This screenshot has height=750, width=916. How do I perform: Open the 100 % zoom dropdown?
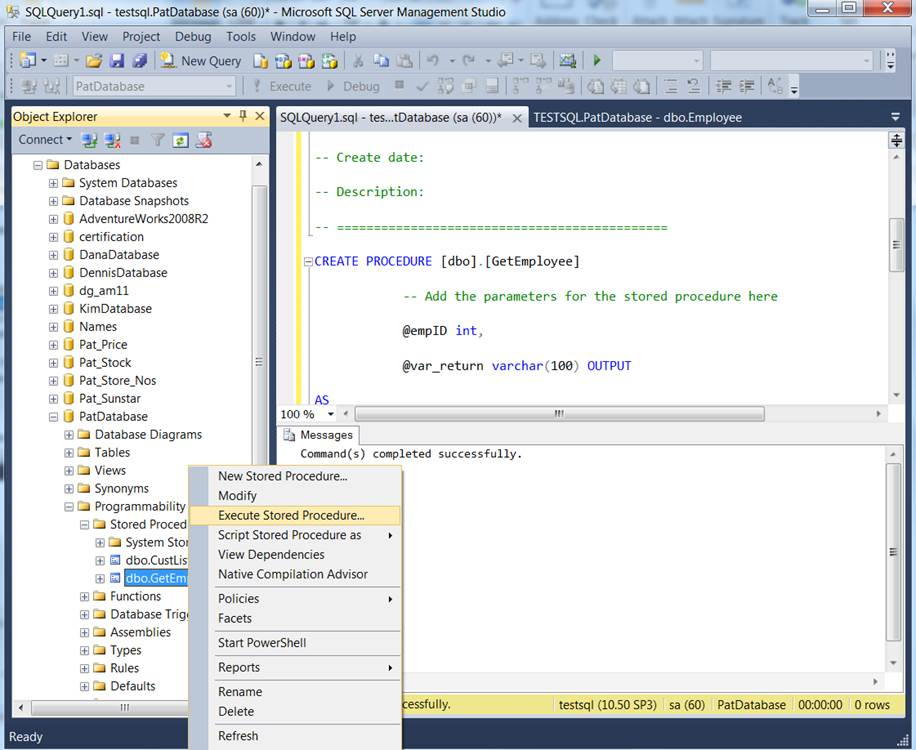pyautogui.click(x=331, y=414)
